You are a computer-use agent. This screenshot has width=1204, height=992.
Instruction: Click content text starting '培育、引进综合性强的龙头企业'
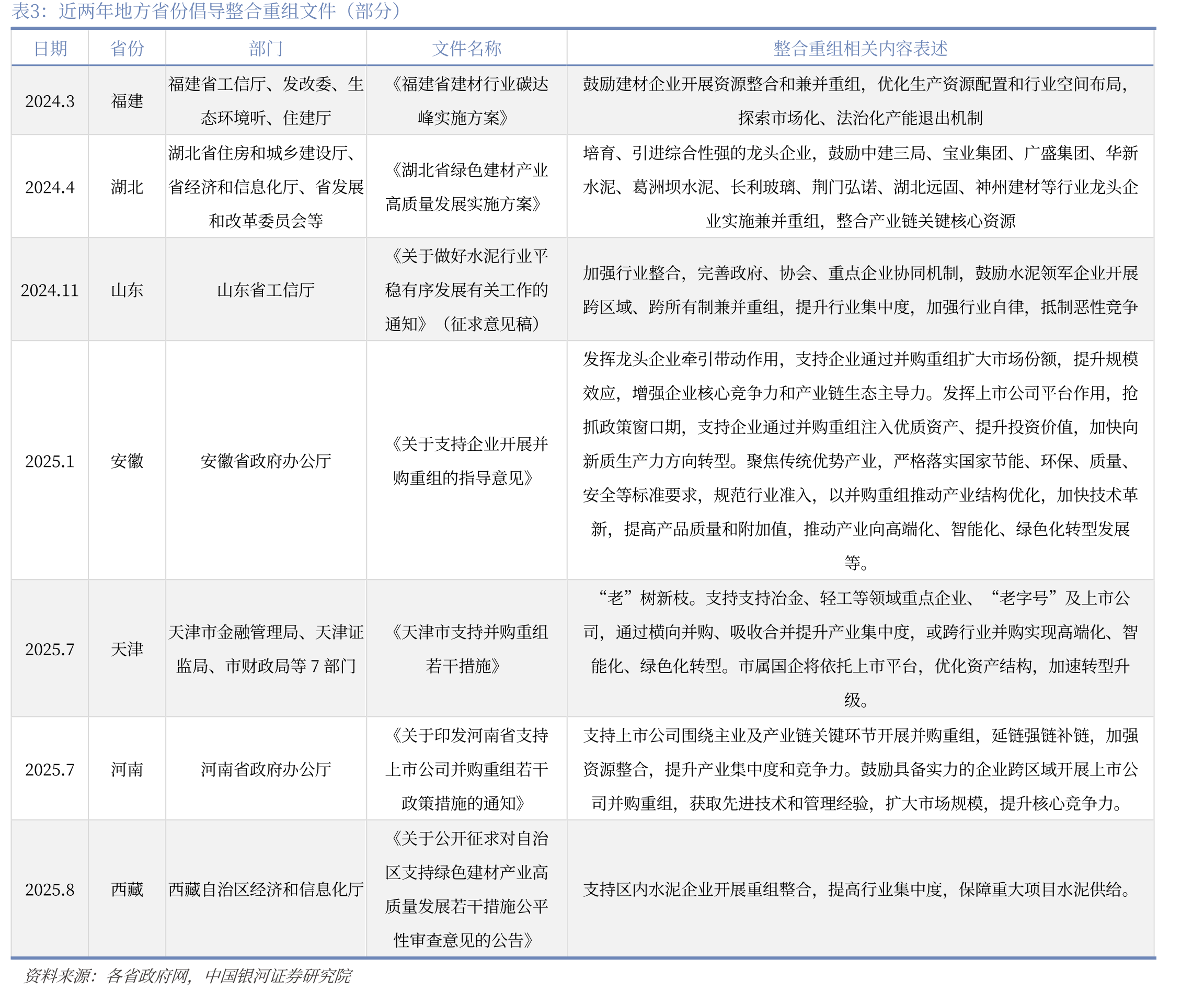(860, 187)
